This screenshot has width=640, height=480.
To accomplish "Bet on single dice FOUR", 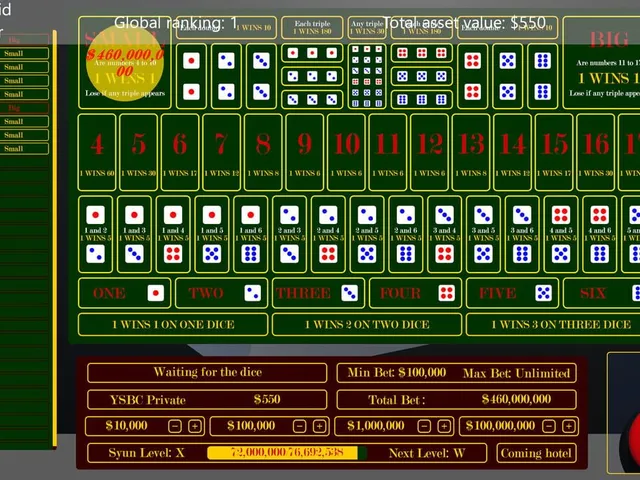I will 416,293.
